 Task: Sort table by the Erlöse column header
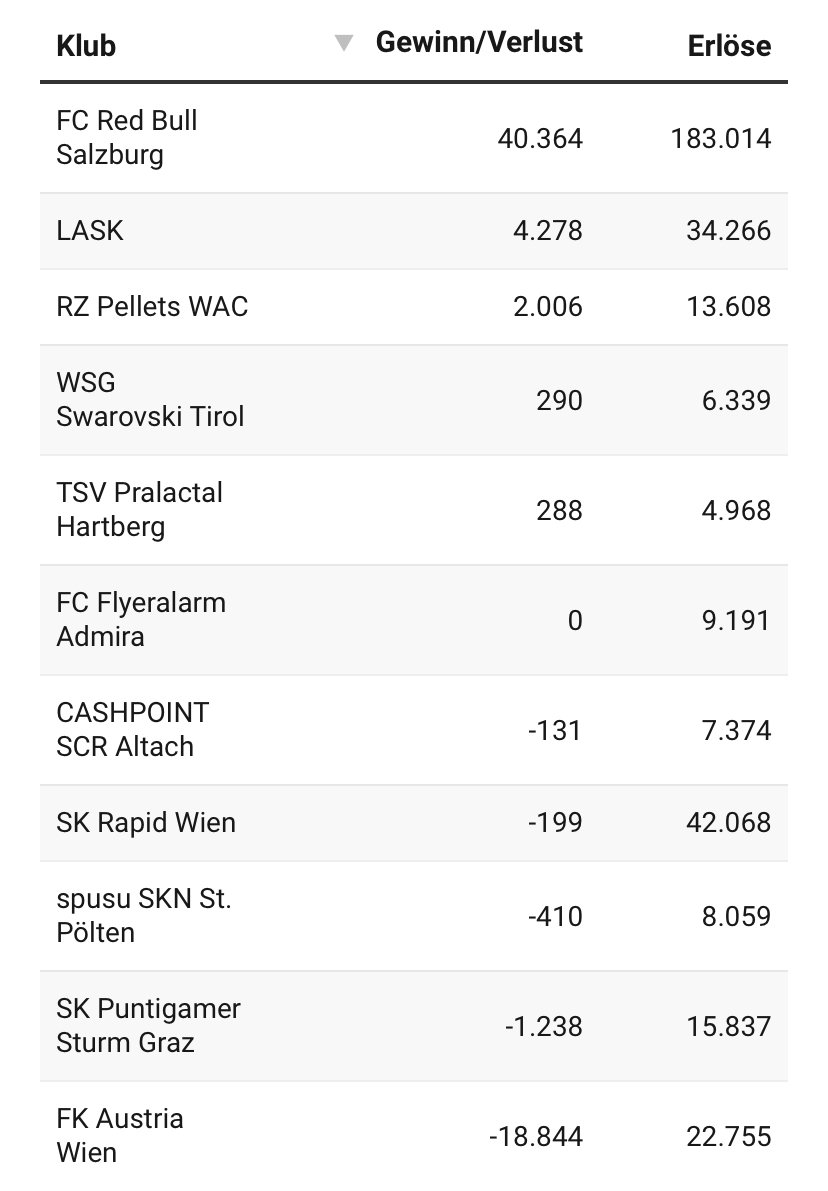click(729, 46)
